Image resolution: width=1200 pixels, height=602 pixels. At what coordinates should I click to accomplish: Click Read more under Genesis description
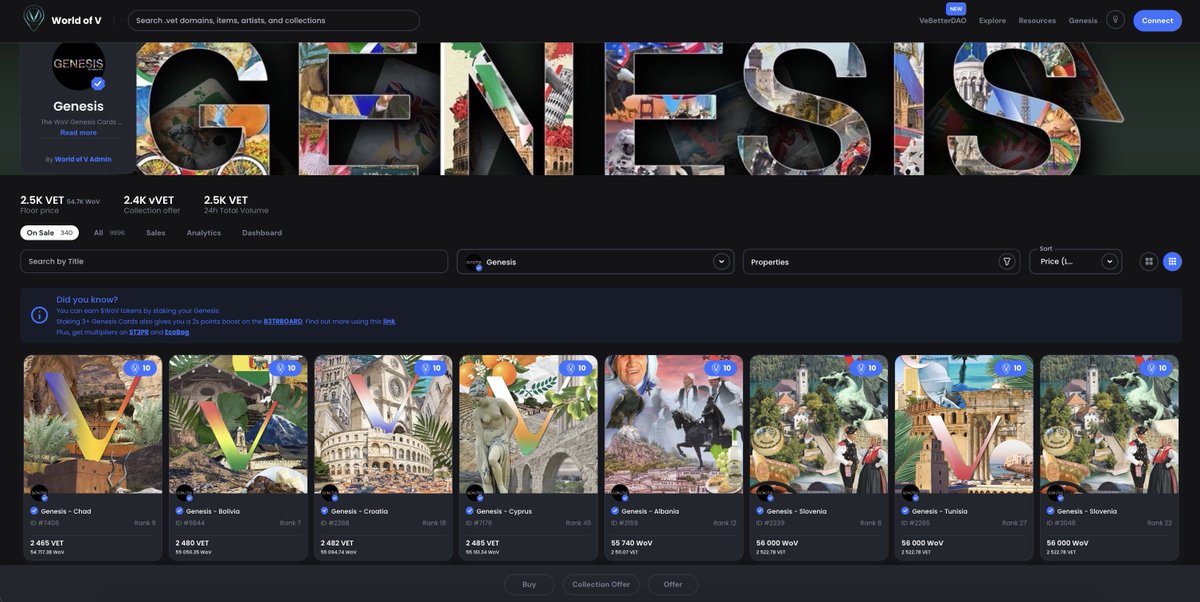[78, 132]
